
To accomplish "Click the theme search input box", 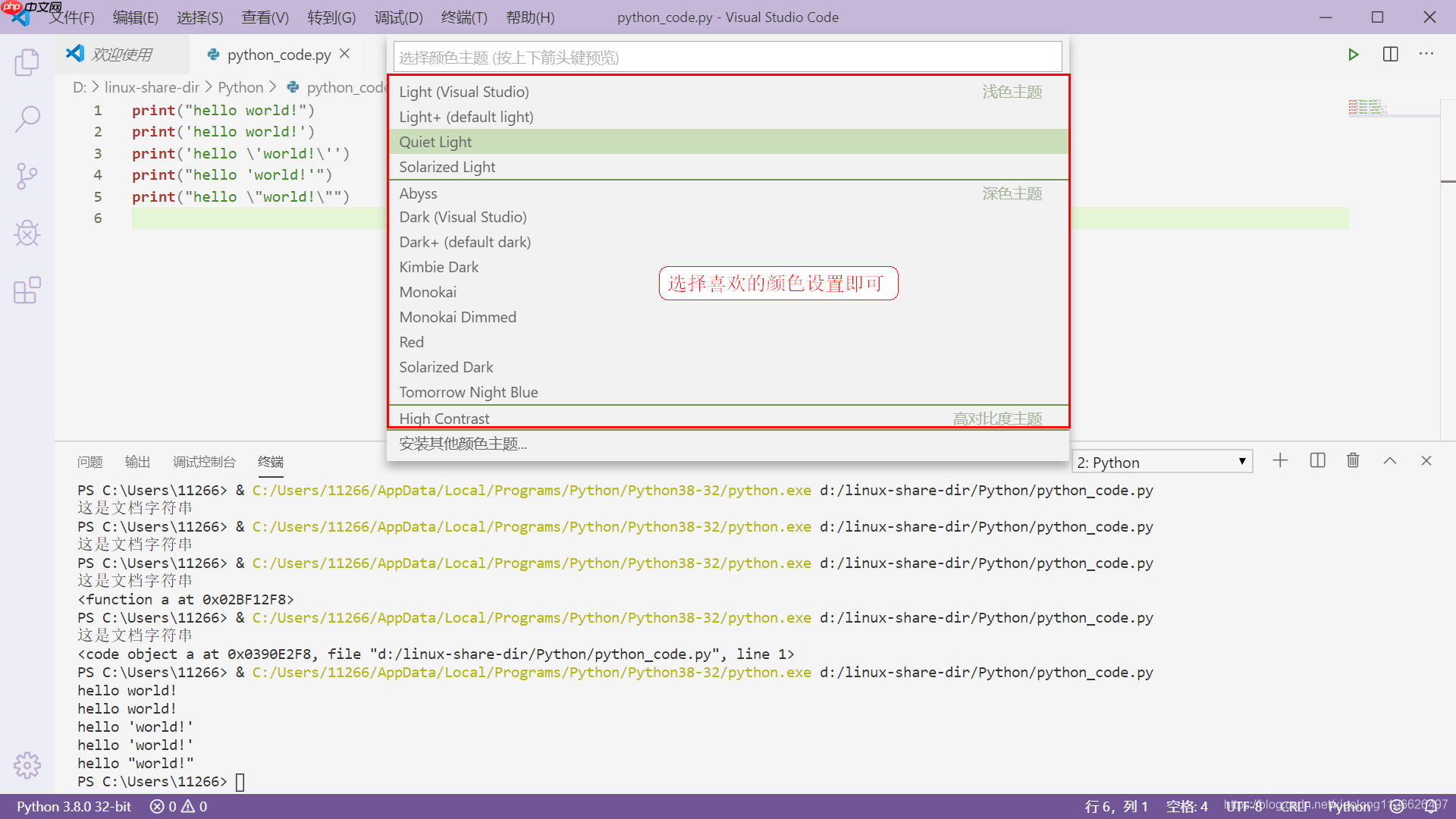I will pyautogui.click(x=726, y=57).
